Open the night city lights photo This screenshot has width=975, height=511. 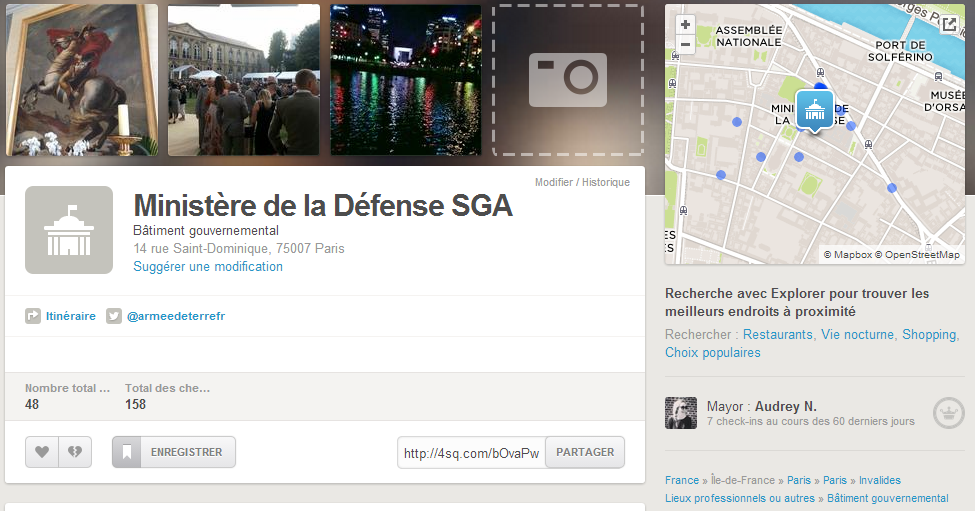[406, 80]
